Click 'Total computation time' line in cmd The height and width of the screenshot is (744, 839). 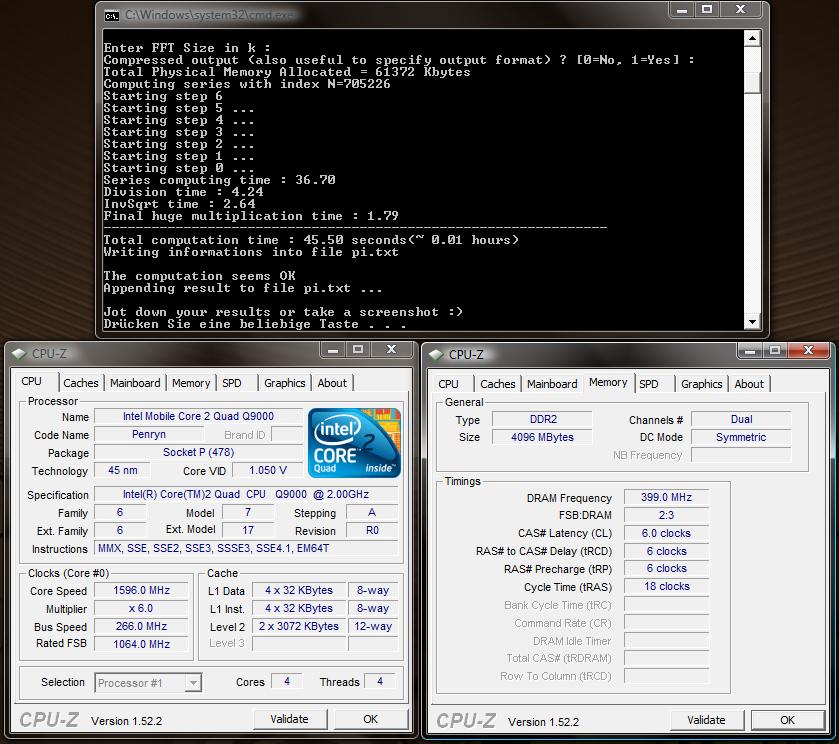click(x=311, y=240)
